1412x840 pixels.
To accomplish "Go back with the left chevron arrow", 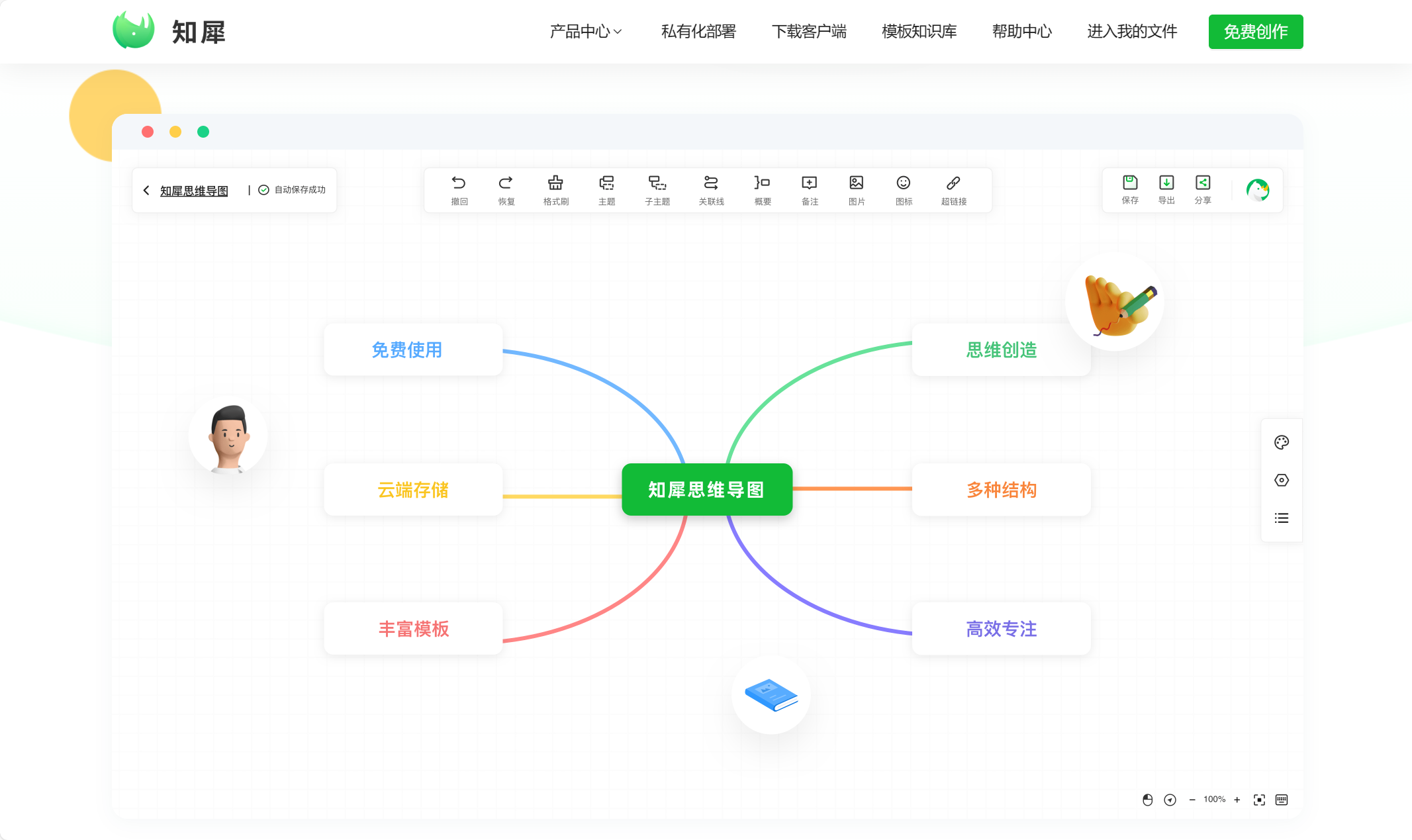I will click(x=146, y=190).
